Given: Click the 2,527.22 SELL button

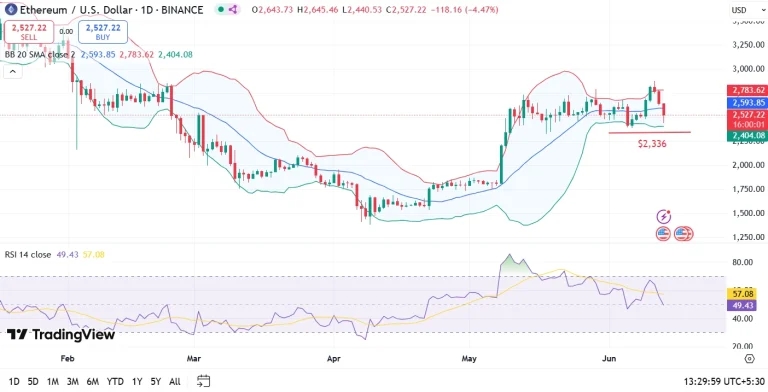Looking at the screenshot, I should (29, 32).
